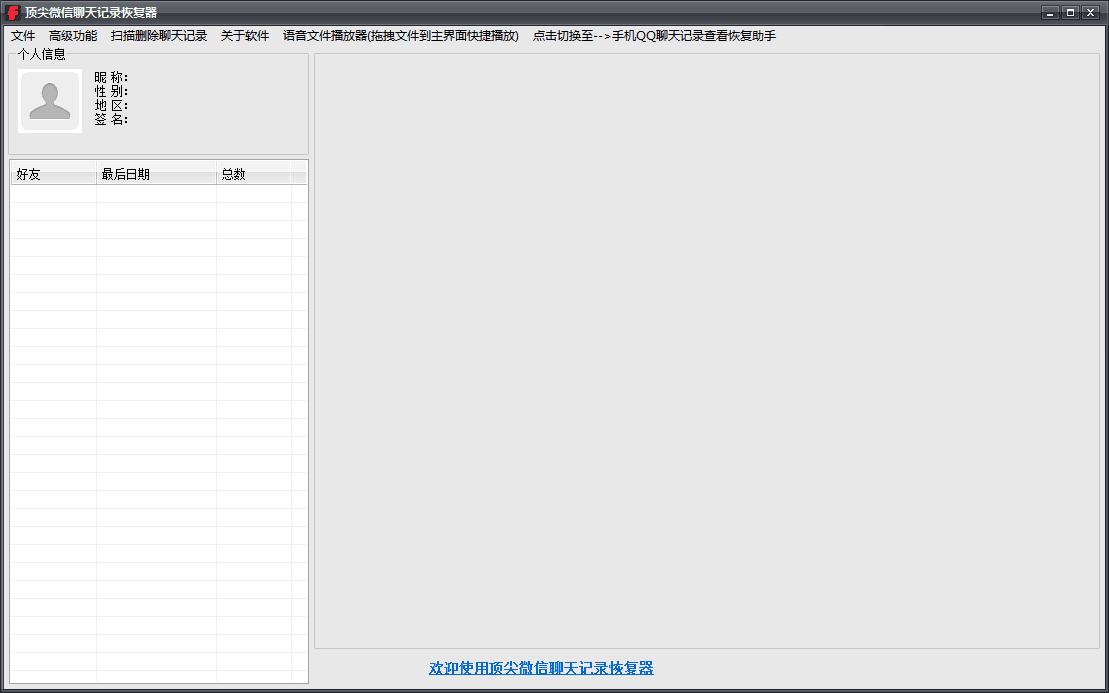Close the 顶尖微信聊天记录恢复器 window

tap(1090, 13)
